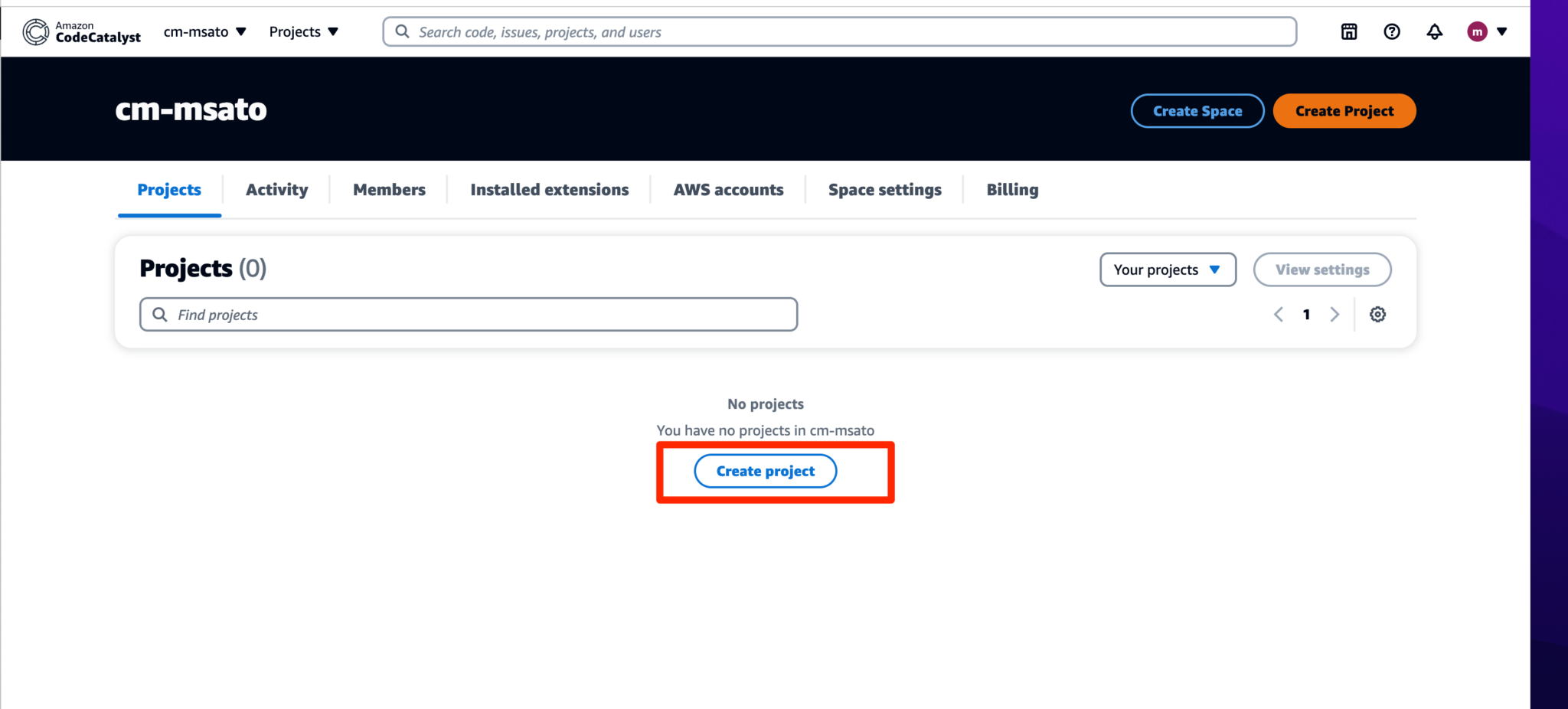This screenshot has width=1568, height=709.
Task: Select page 1 in pagination
Action: coord(1306,314)
